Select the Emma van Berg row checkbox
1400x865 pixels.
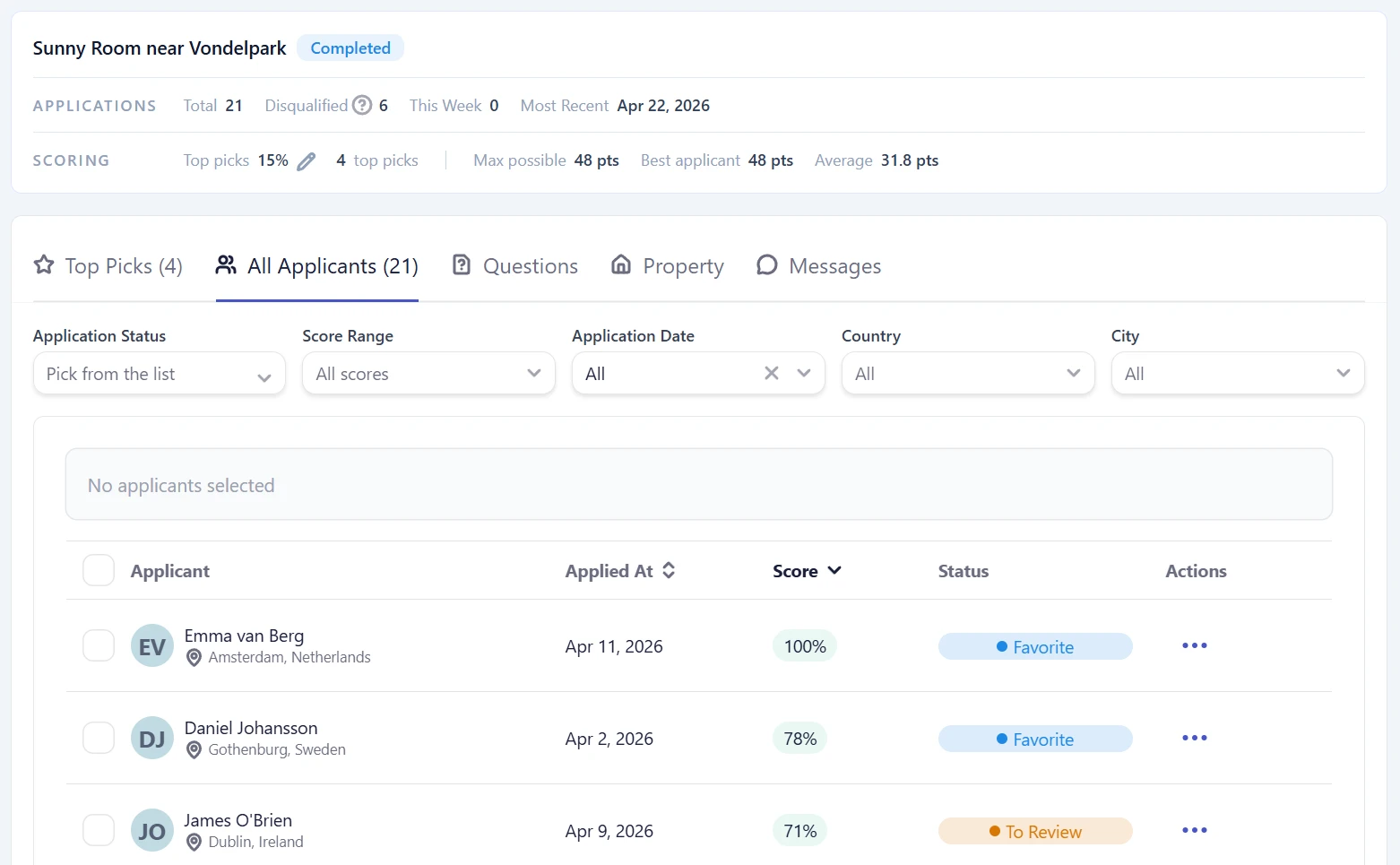[99, 645]
